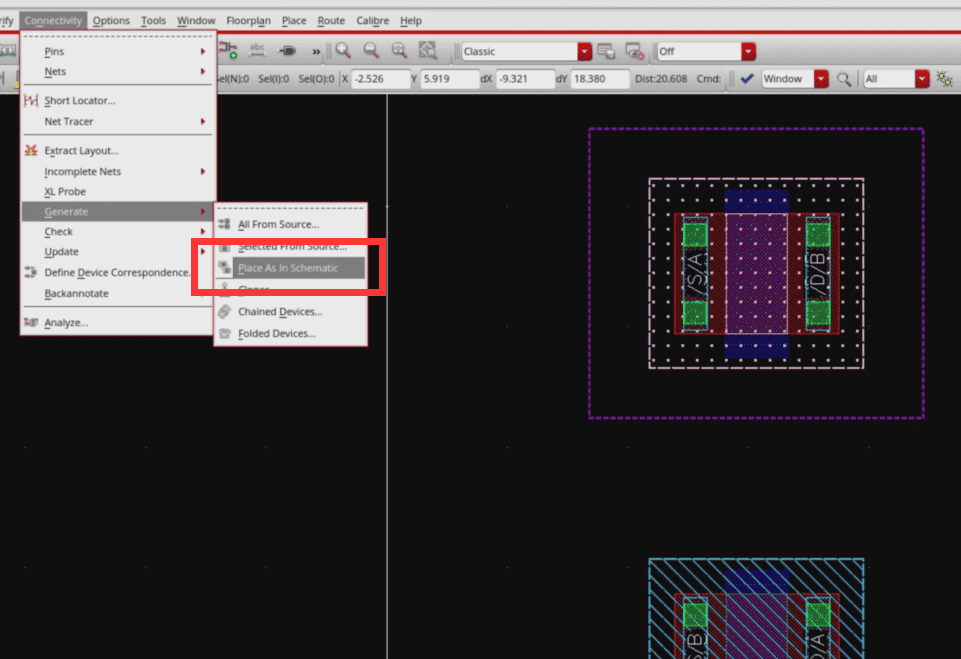Toggle the blue checkmark beside Cmd
Screen dimensions: 961x659
[746, 79]
